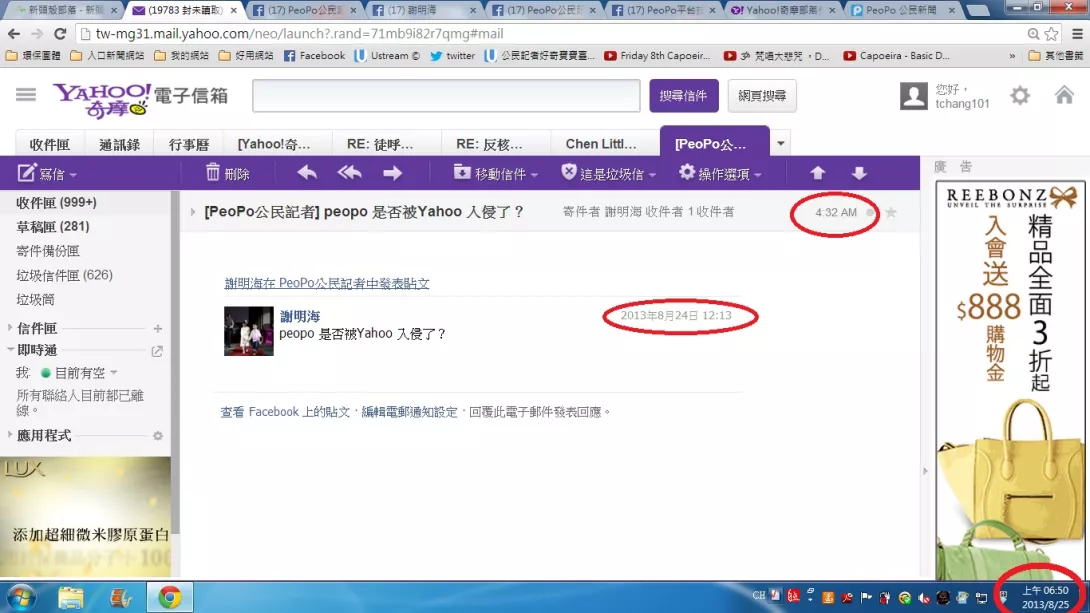Viewport: 1090px width, 613px height.
Task: Open the 操作選項 actions dropdown
Action: (x=720, y=173)
